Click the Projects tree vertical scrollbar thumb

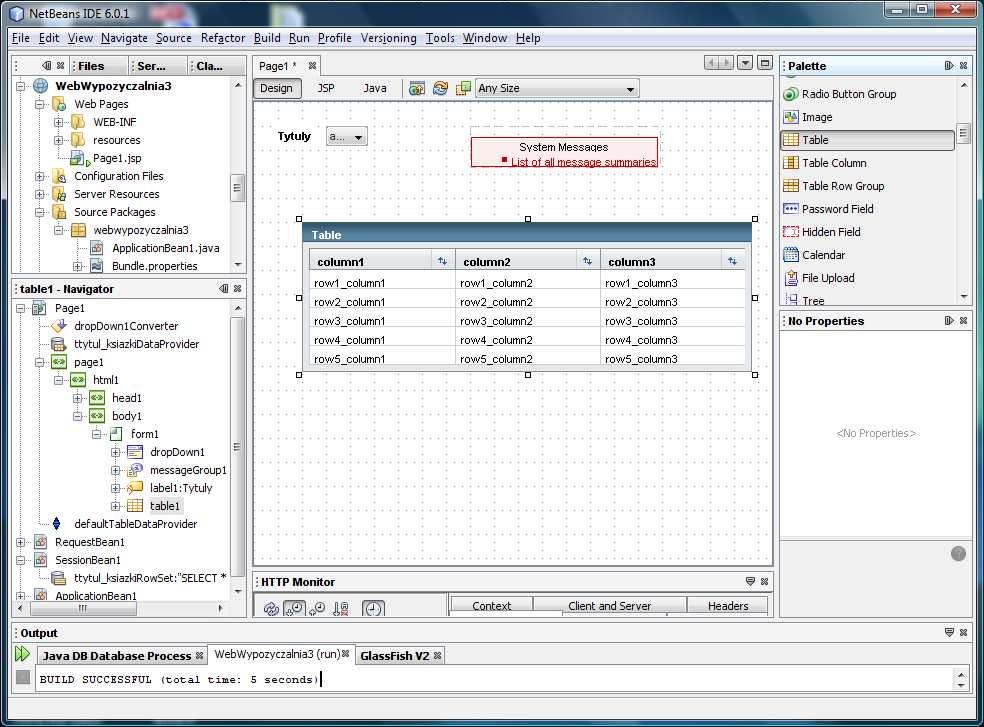tap(237, 188)
